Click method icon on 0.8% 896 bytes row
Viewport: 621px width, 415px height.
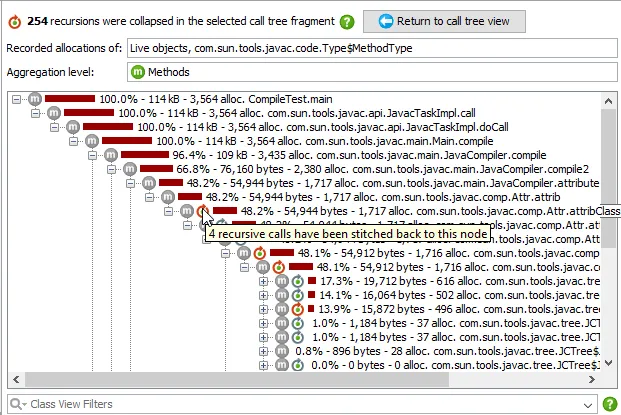[282, 351]
